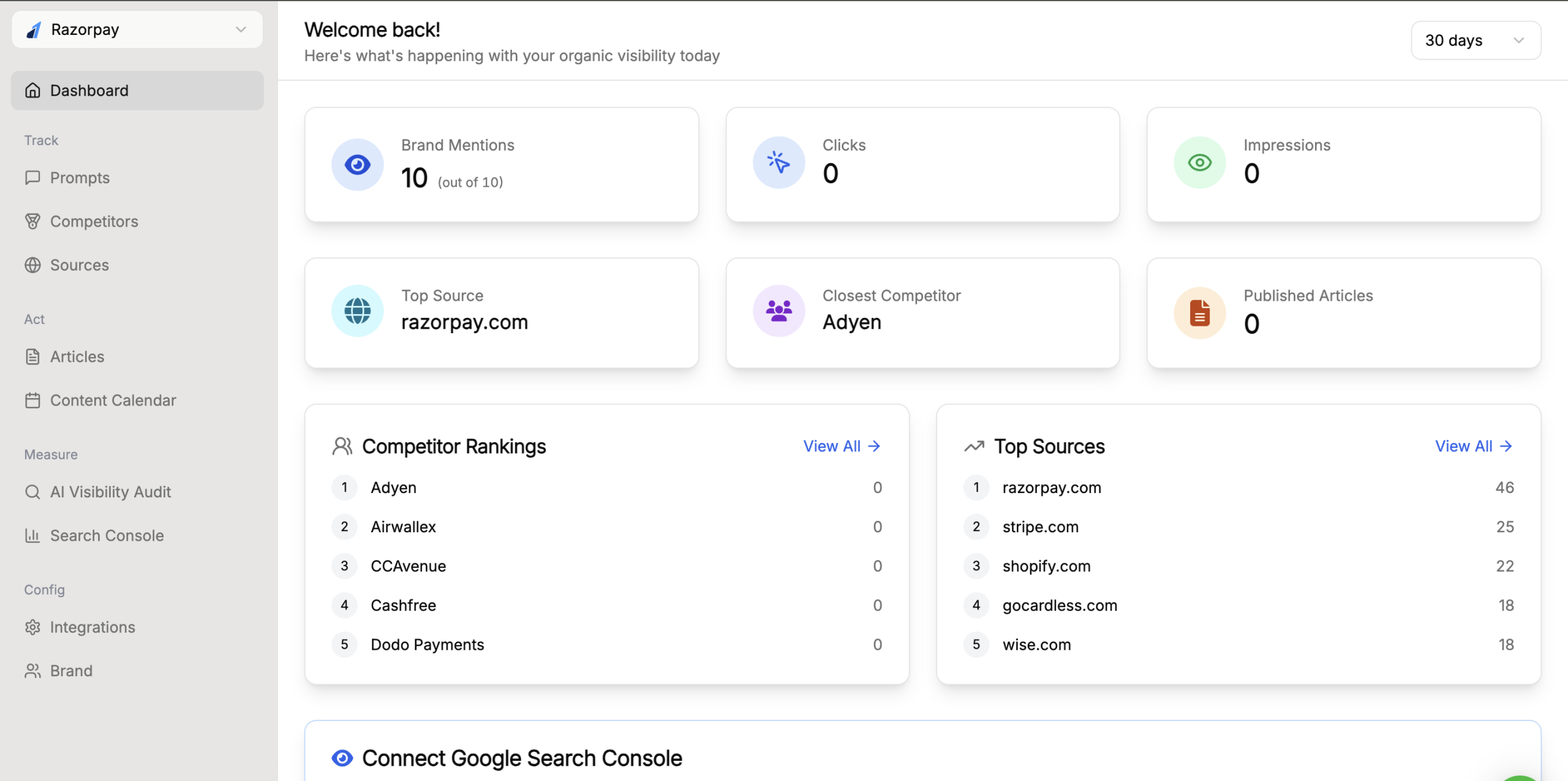1568x781 pixels.
Task: Navigate to Competitors
Action: click(x=137, y=221)
